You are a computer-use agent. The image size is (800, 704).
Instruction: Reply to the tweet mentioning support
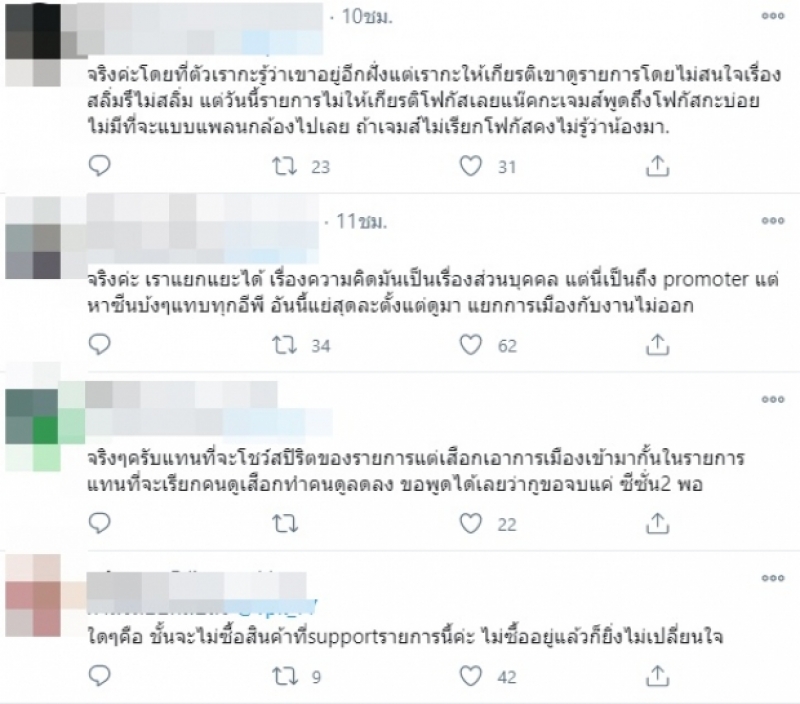(x=99, y=676)
